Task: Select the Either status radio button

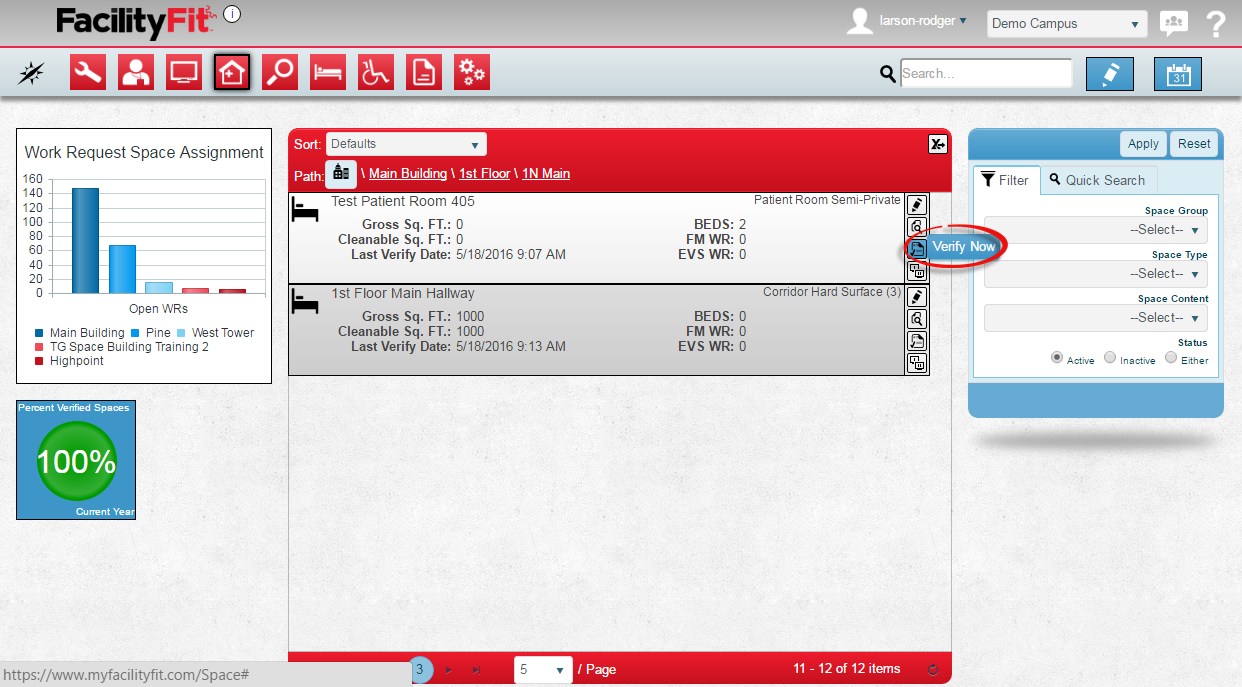Action: coord(1171,358)
